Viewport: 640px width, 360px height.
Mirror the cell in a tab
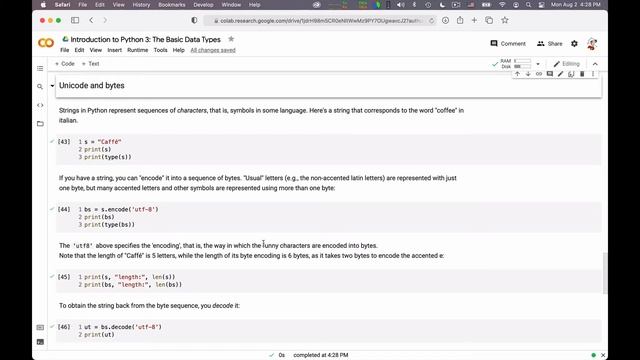pyautogui.click(x=571, y=74)
